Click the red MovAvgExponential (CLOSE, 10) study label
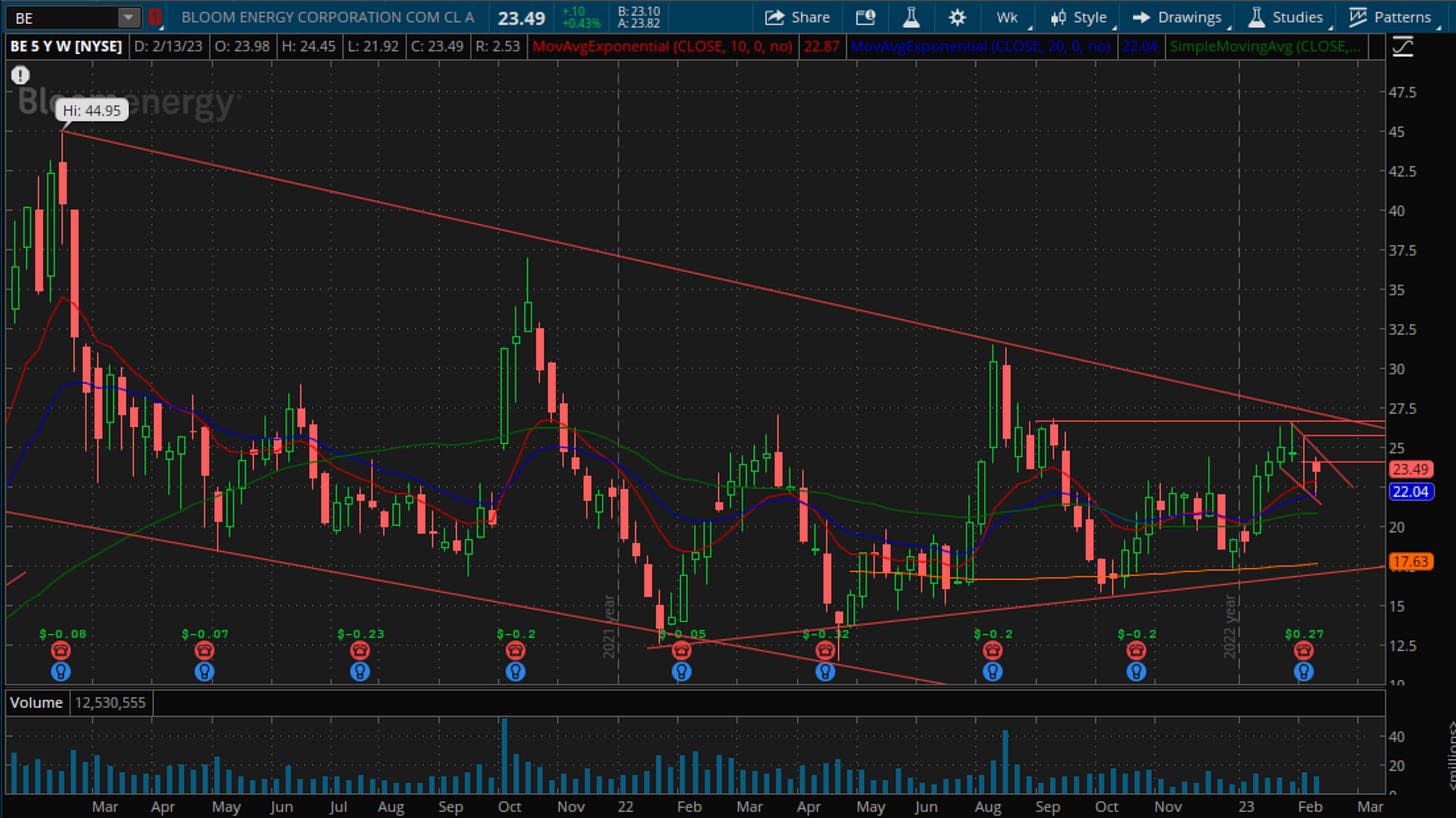1456x818 pixels. tap(663, 46)
